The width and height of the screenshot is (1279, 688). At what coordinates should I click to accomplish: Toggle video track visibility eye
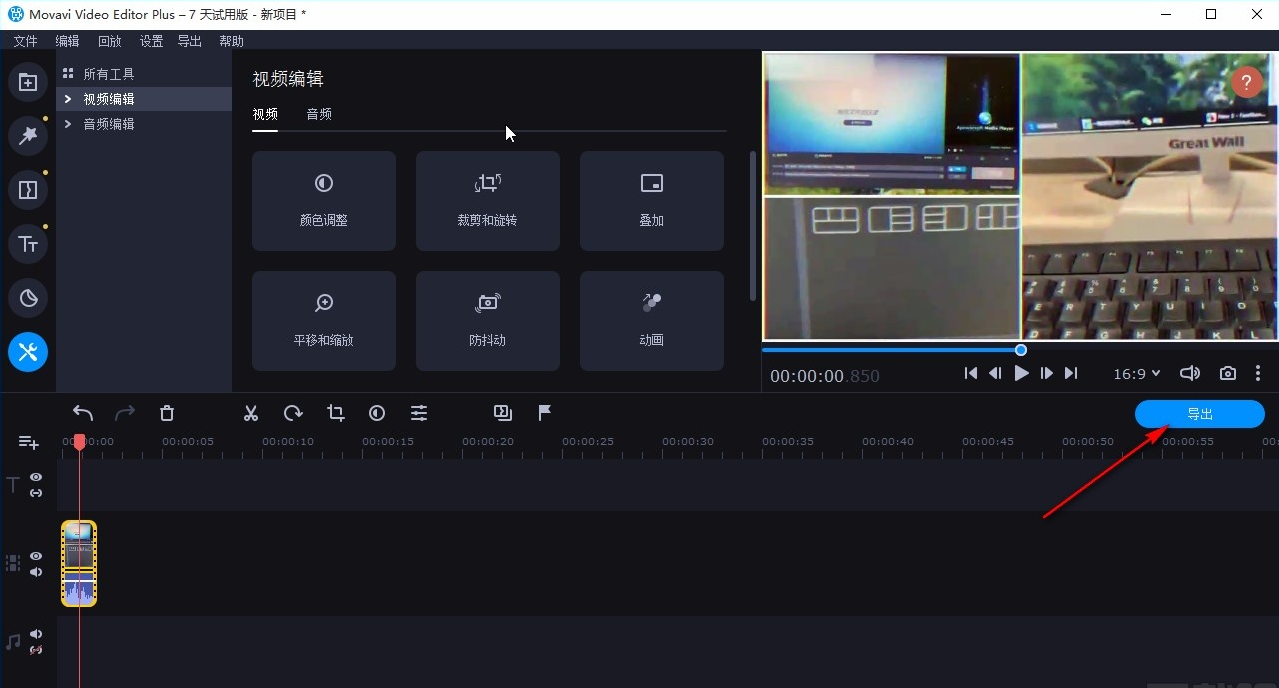pos(36,556)
